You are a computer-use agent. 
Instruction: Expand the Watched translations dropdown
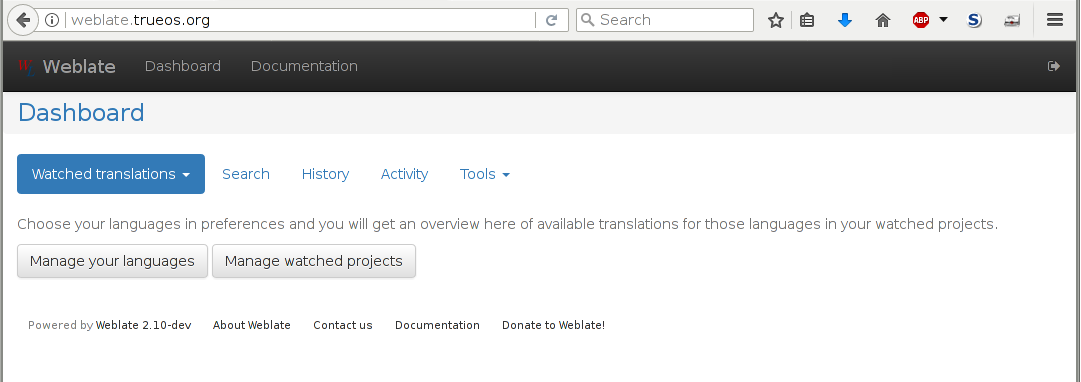111,174
